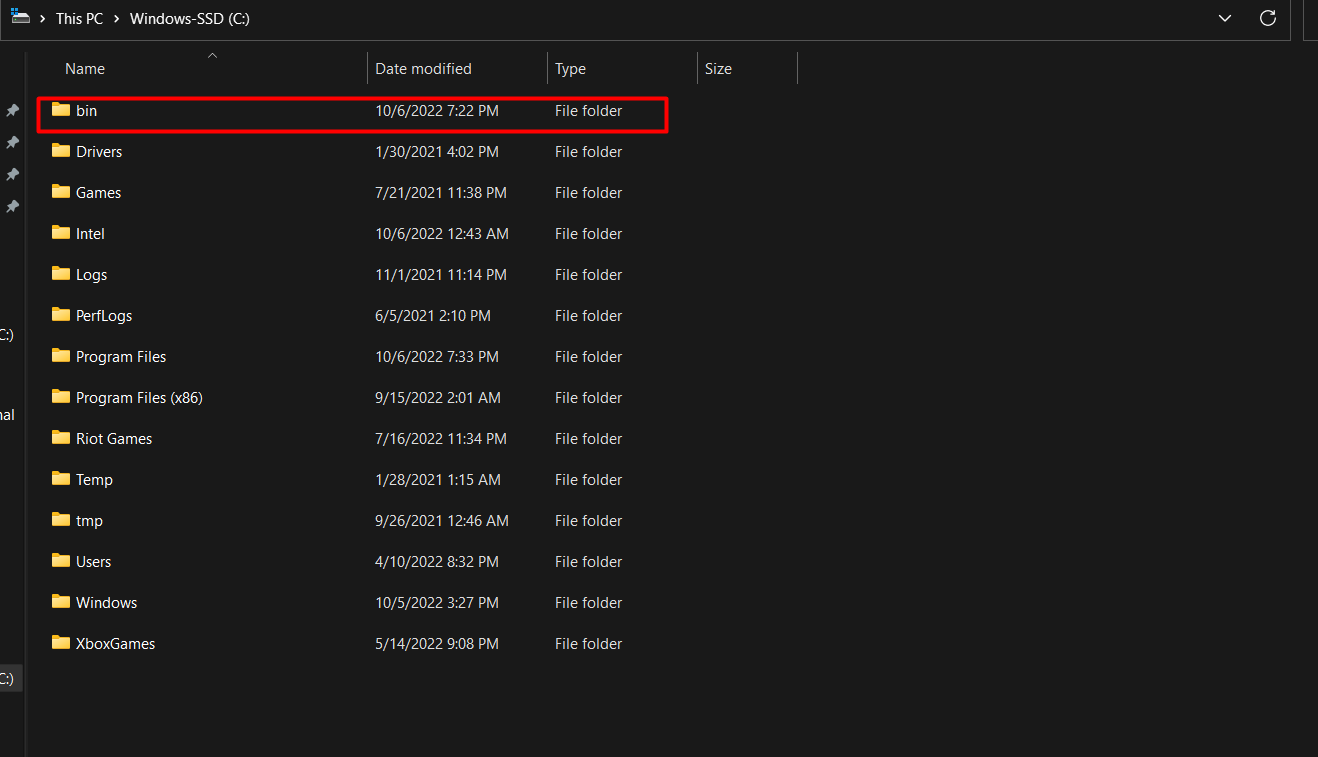The height and width of the screenshot is (757, 1318).
Task: Click the bin folder icon
Action: pyautogui.click(x=61, y=110)
